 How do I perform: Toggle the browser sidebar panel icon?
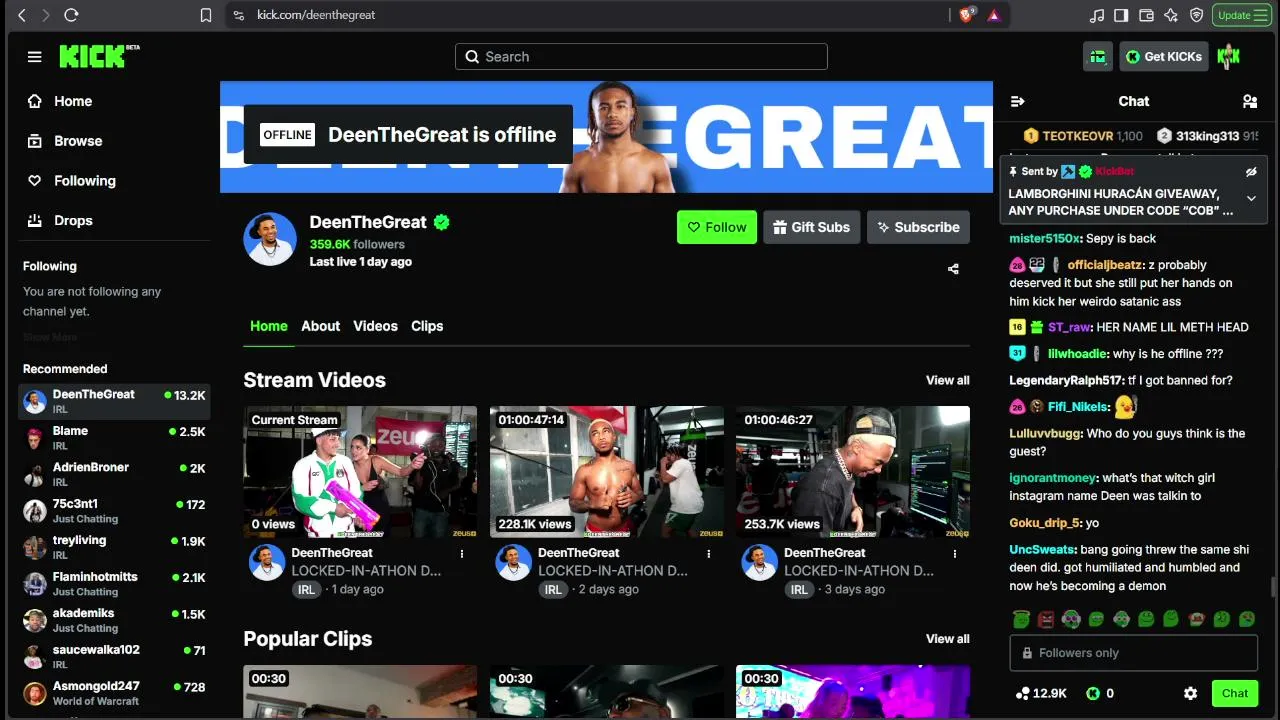coord(1121,15)
